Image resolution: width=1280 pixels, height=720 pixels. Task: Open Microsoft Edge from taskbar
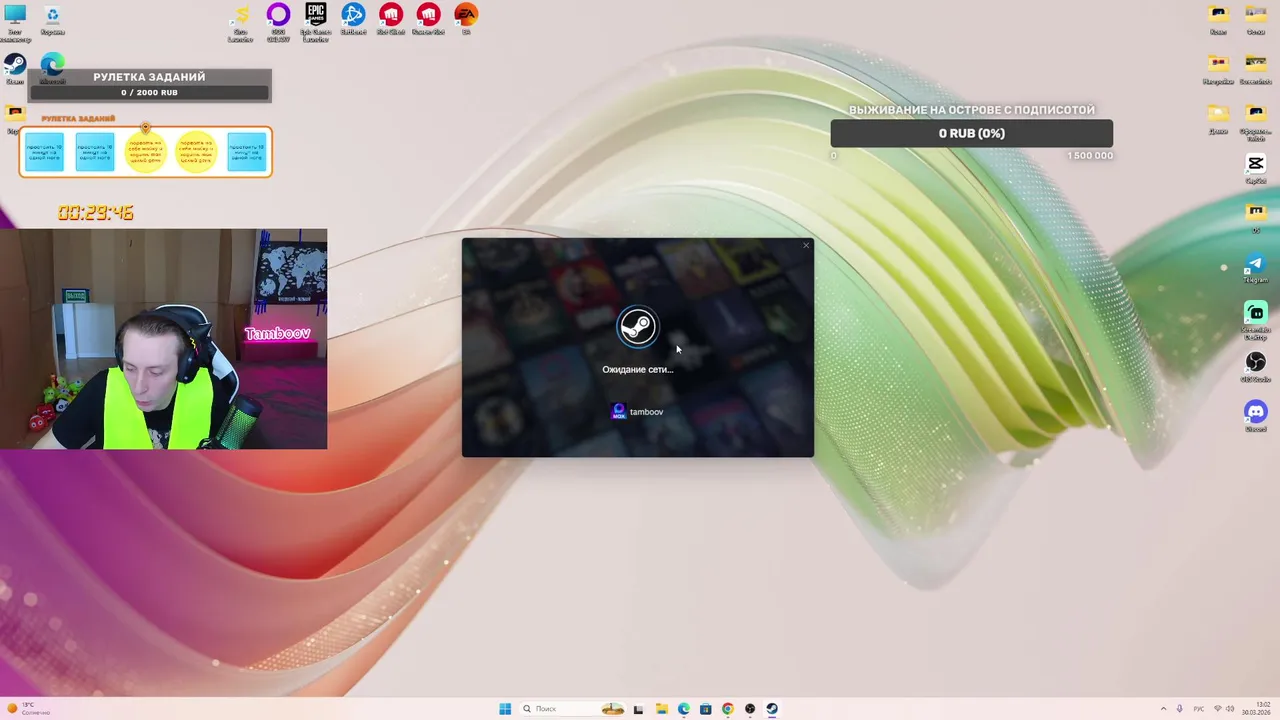click(684, 709)
